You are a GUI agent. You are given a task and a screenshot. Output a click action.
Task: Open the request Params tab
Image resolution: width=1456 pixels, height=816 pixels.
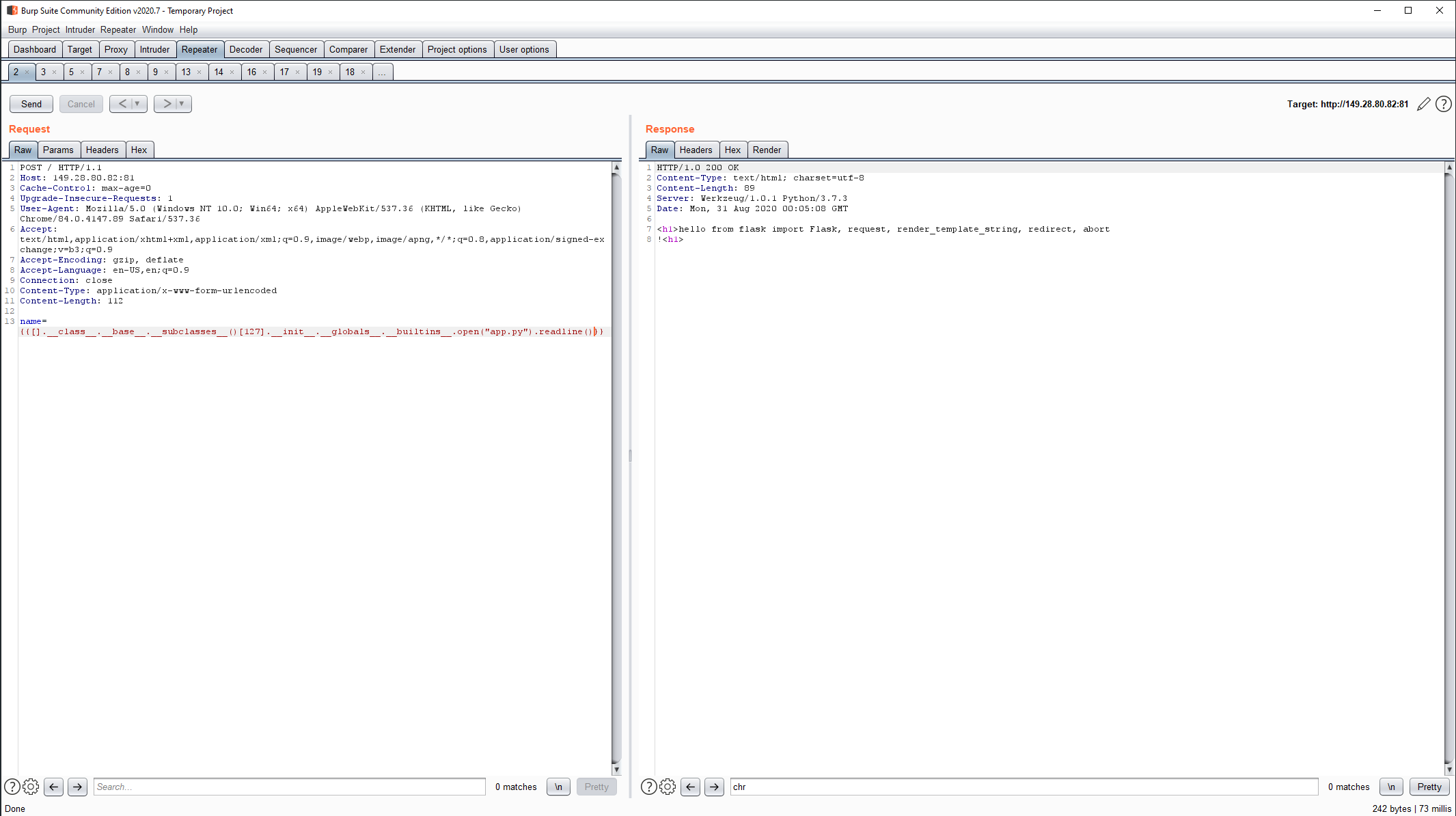58,150
